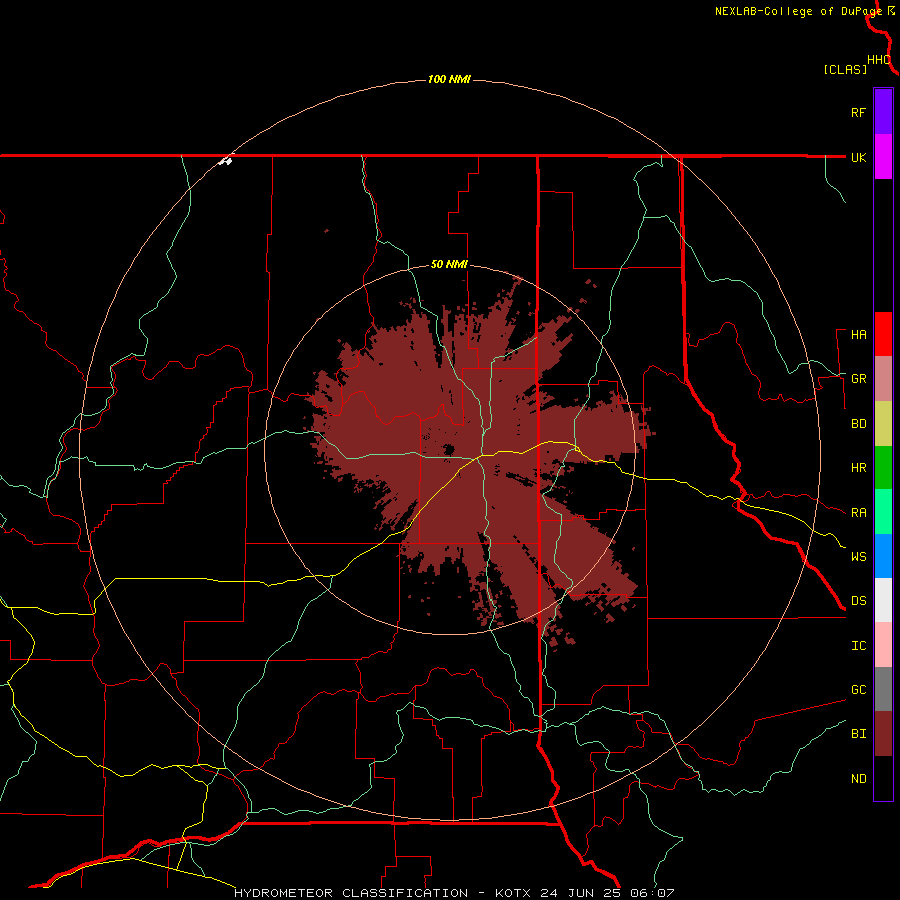Click the 'HR' legend label
The height and width of the screenshot is (900, 900).
858,468
